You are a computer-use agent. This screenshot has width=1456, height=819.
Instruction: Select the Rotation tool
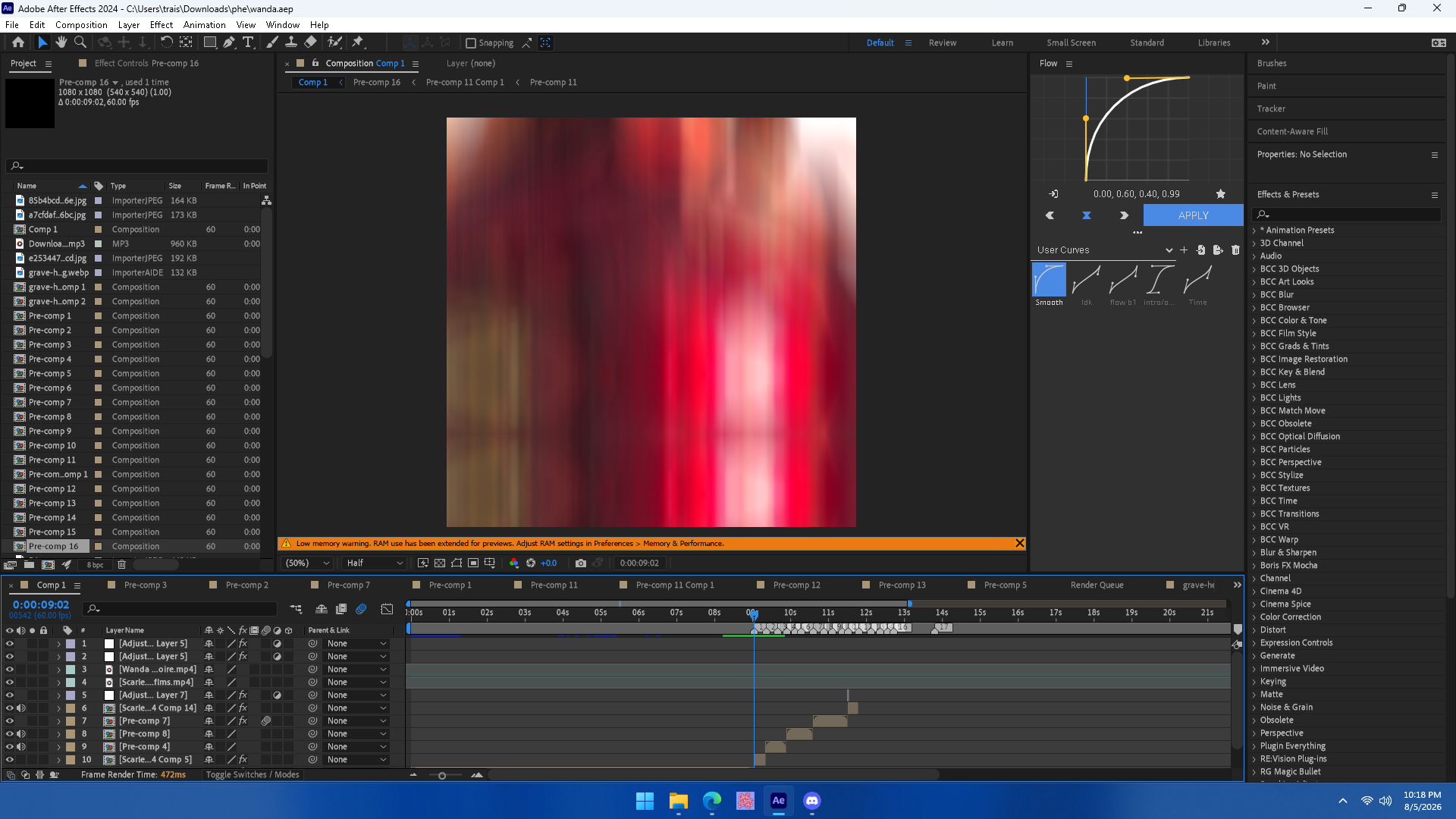(167, 42)
